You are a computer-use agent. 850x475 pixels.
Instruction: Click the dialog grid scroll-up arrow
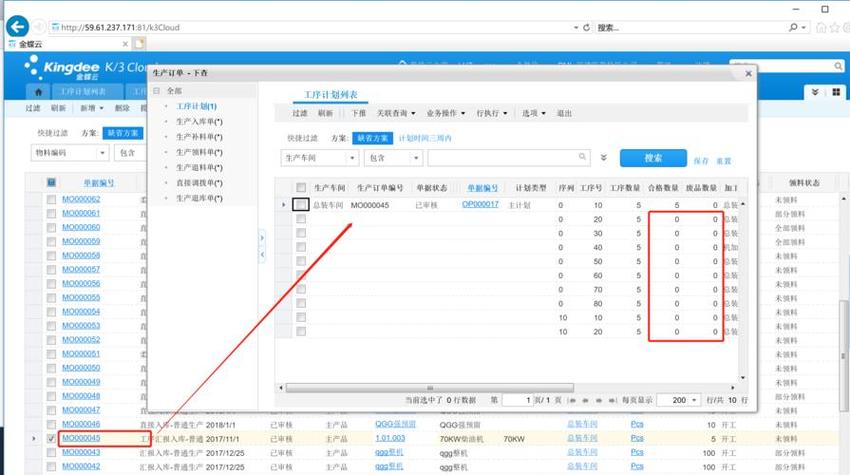tap(743, 204)
